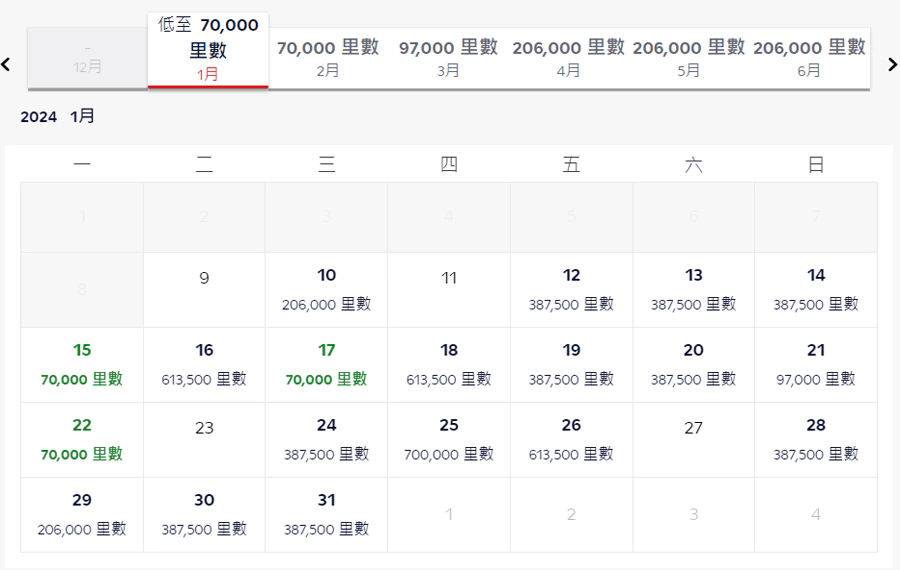The height and width of the screenshot is (570, 900).
Task: Switch to the 2月 month tab
Action: [328, 58]
